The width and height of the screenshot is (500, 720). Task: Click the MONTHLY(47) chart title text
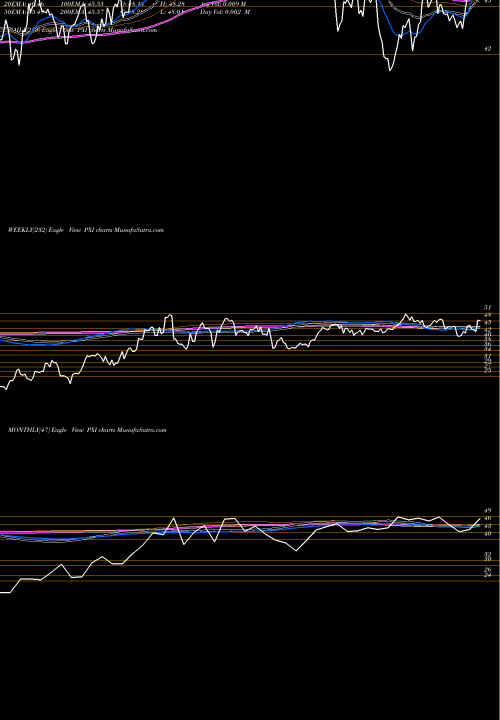87,430
